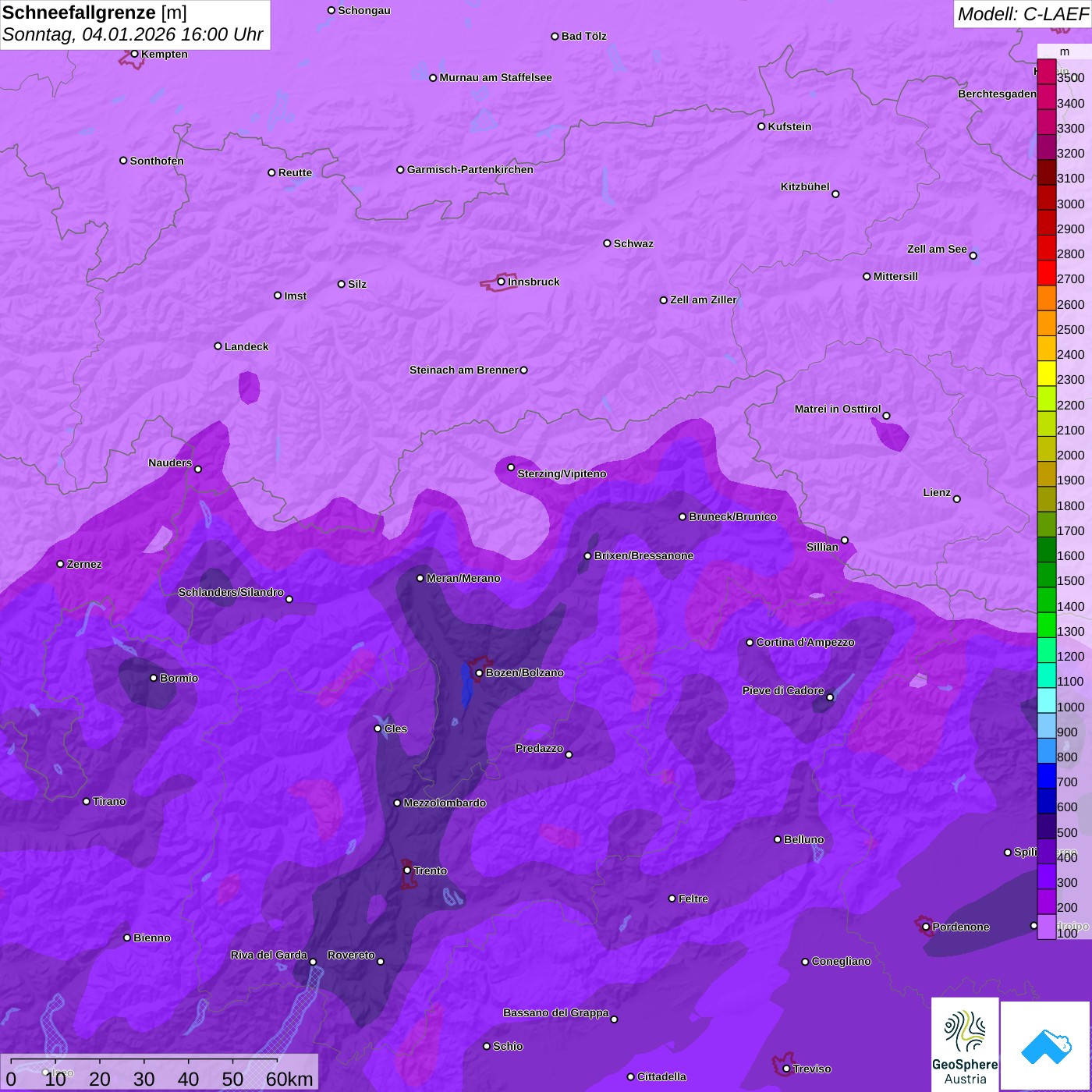
Task: Select the Kufstein location dot
Action: 761,126
